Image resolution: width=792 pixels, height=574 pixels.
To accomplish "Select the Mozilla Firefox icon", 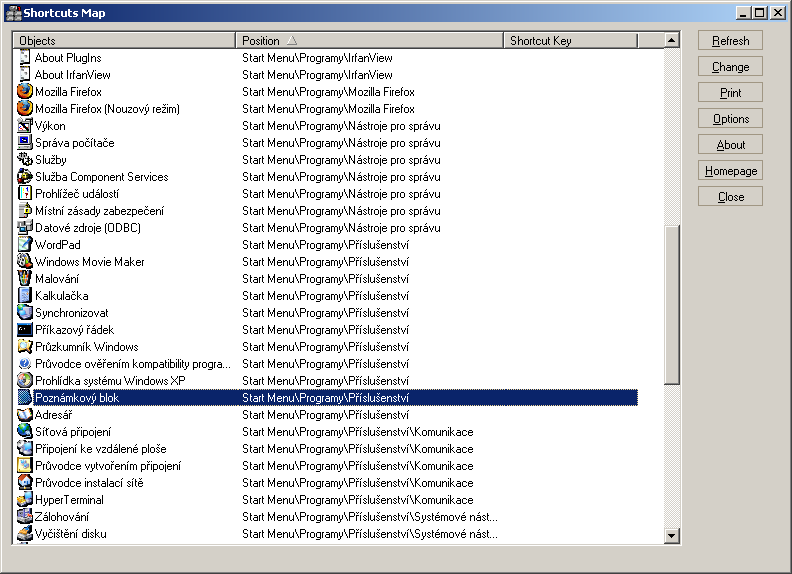I will 25,91.
